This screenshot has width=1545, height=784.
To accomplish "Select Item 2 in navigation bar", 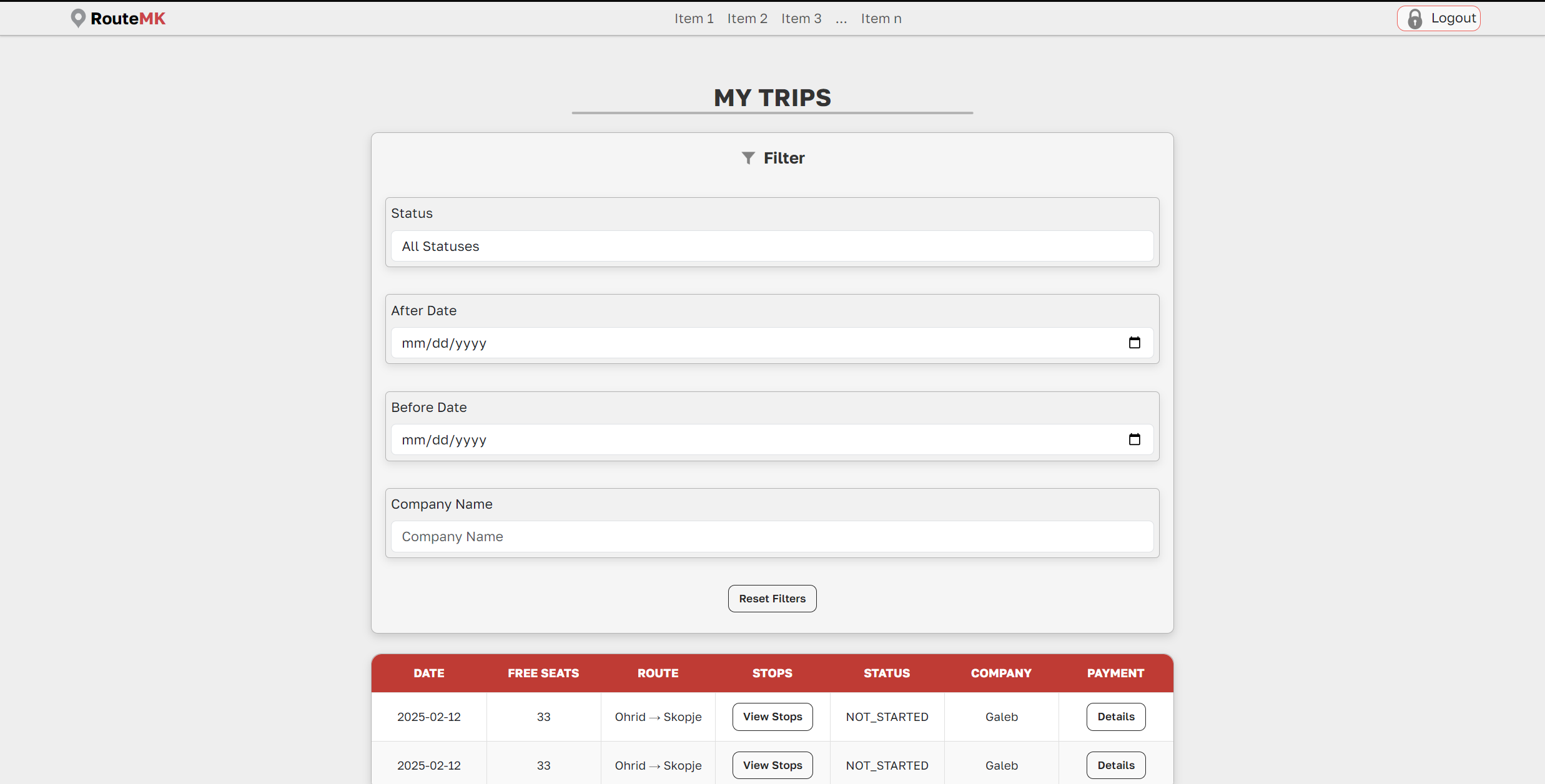I will [x=747, y=19].
